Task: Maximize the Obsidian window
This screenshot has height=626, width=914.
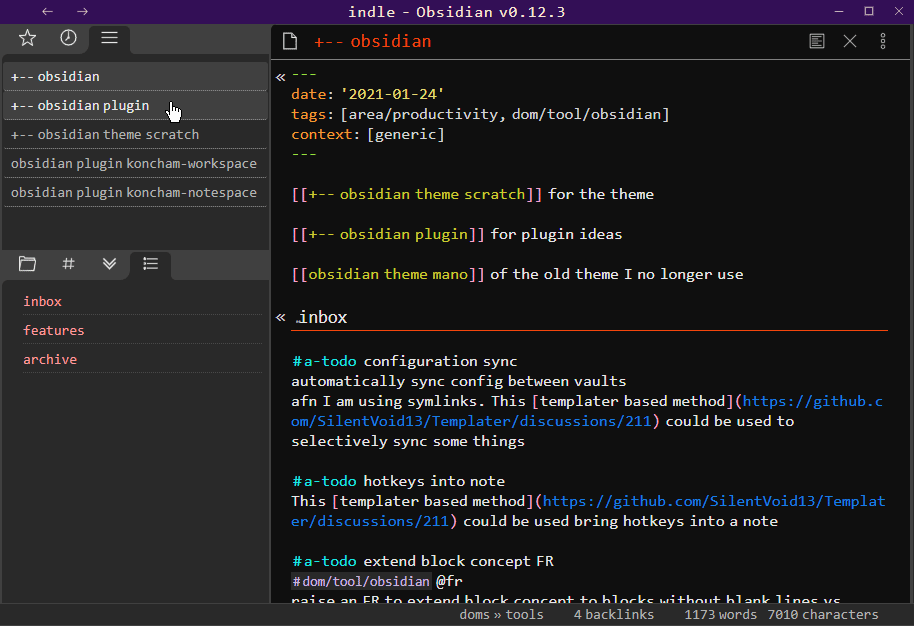Action: coord(869,12)
